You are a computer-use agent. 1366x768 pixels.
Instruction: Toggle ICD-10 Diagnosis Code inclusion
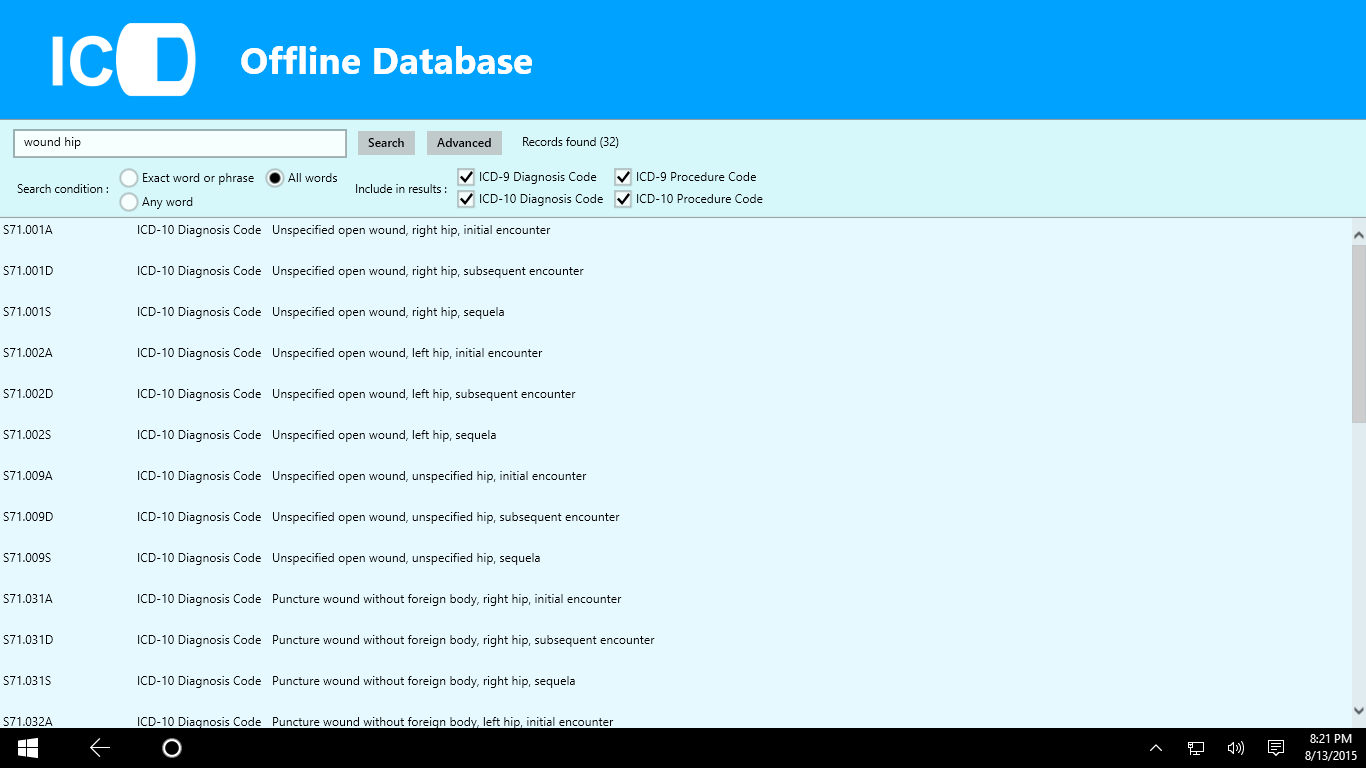click(x=466, y=198)
